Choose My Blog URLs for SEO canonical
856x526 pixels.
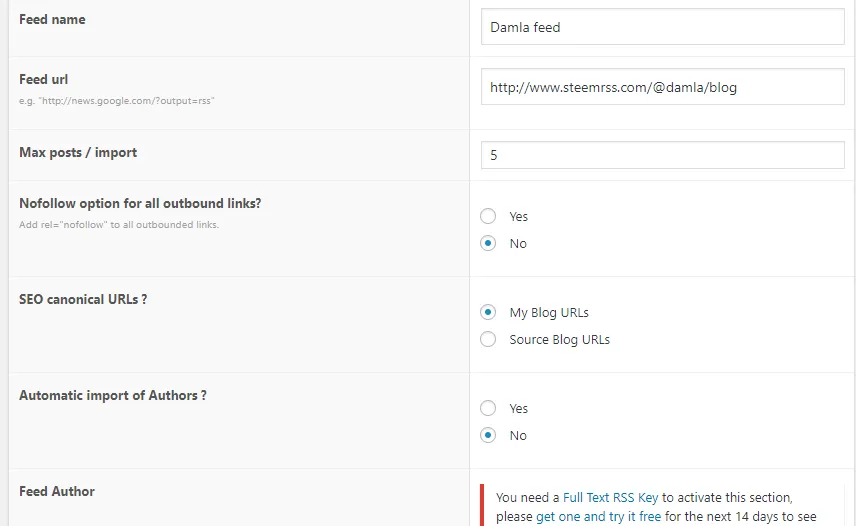[x=488, y=312]
